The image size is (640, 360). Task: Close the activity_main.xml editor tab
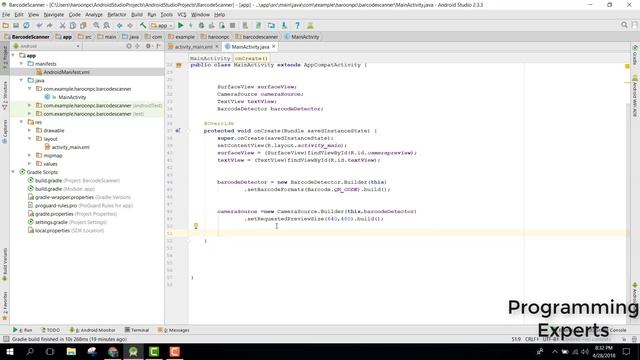pos(217,47)
